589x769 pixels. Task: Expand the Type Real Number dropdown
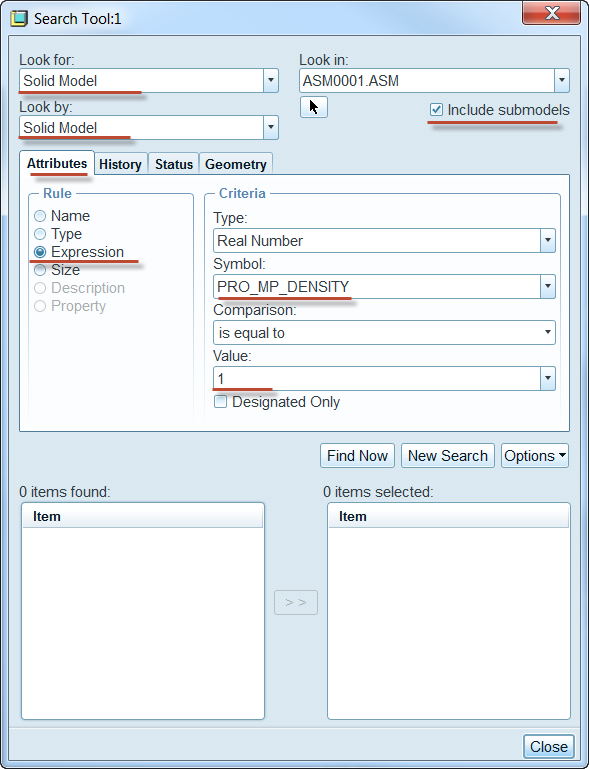pos(548,241)
